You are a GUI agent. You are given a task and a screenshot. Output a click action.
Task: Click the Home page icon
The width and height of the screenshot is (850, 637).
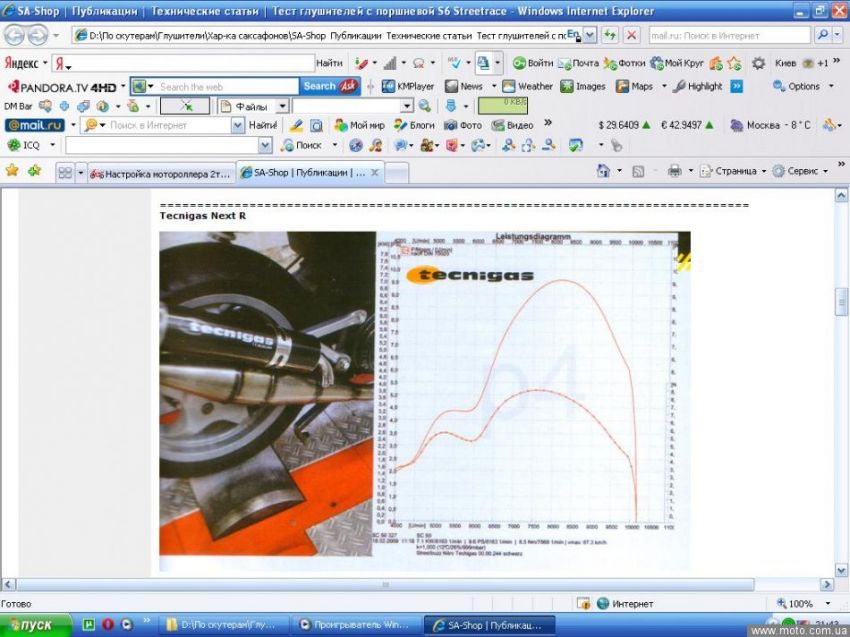click(603, 171)
